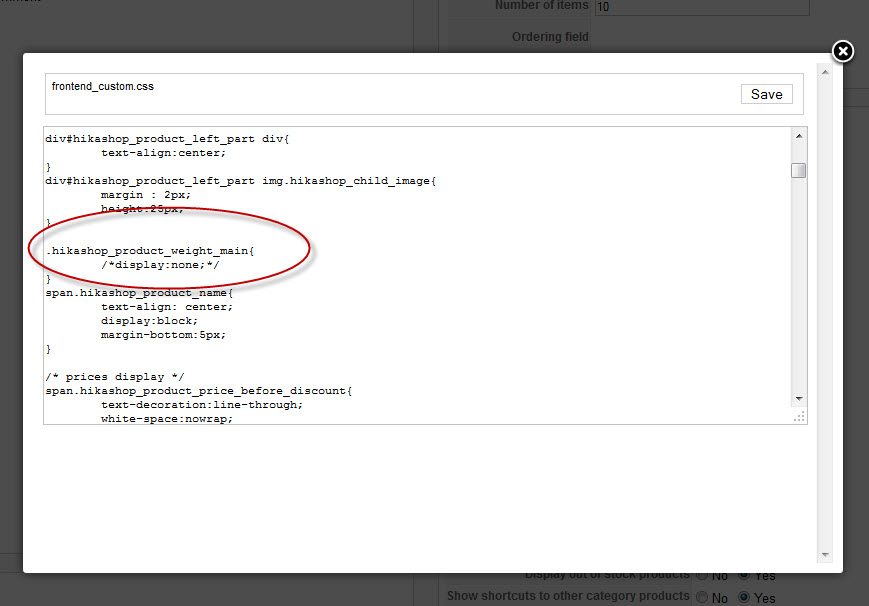Image resolution: width=869 pixels, height=606 pixels.
Task: Click the textarea scrollbar thumb
Action: tap(799, 170)
